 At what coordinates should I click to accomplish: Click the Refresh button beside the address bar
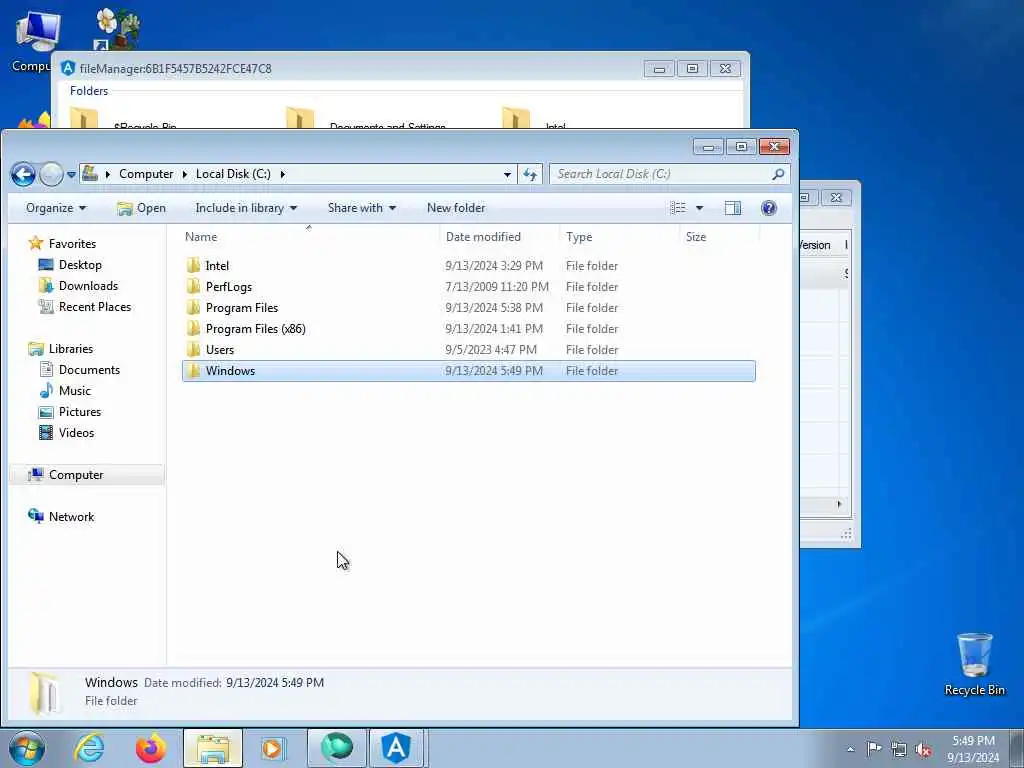530,174
